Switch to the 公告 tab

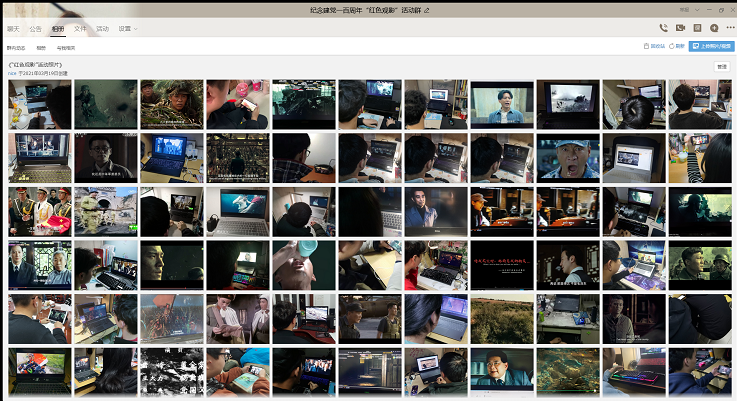coord(35,29)
